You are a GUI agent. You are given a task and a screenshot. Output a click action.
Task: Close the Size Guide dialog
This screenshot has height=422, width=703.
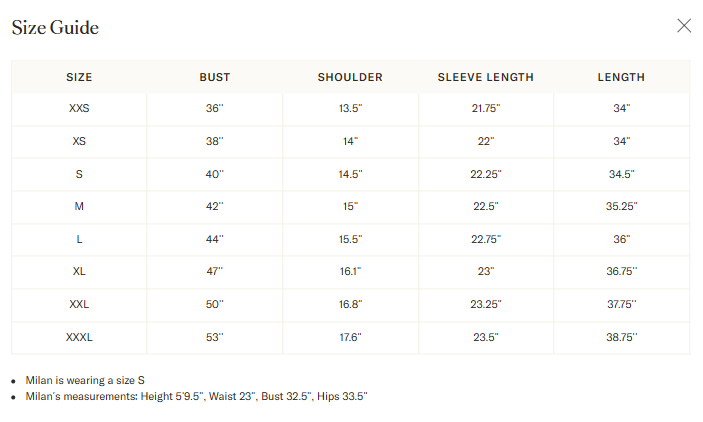(x=684, y=26)
